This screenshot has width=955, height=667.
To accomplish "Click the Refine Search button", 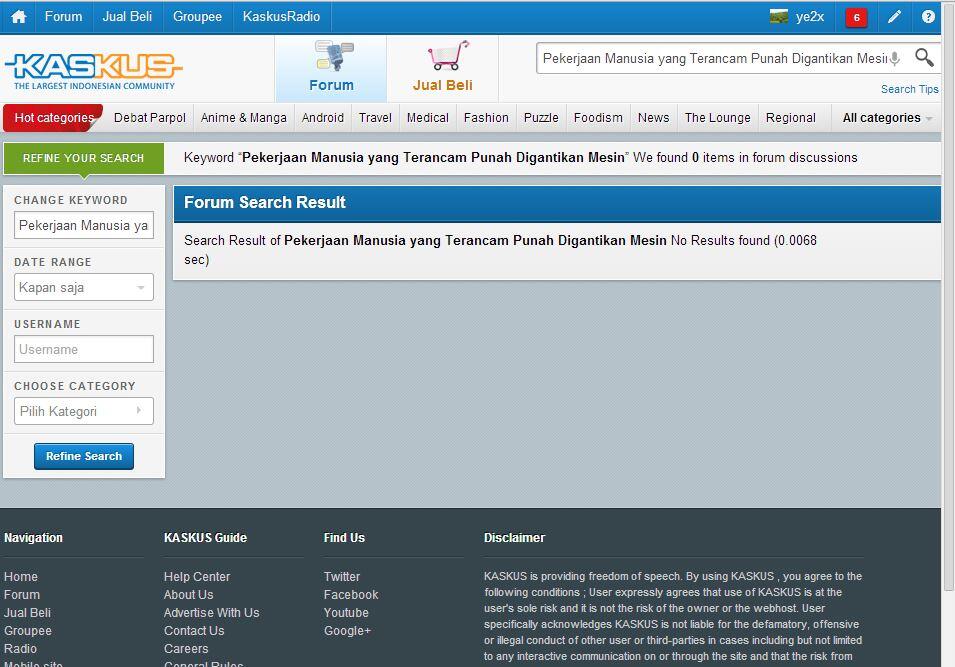I will [x=83, y=456].
